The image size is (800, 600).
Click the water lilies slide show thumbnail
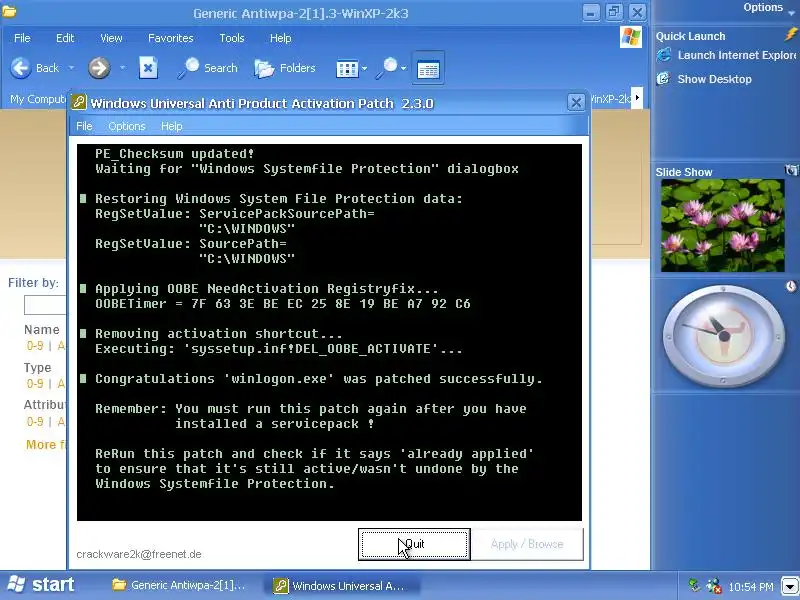point(722,225)
